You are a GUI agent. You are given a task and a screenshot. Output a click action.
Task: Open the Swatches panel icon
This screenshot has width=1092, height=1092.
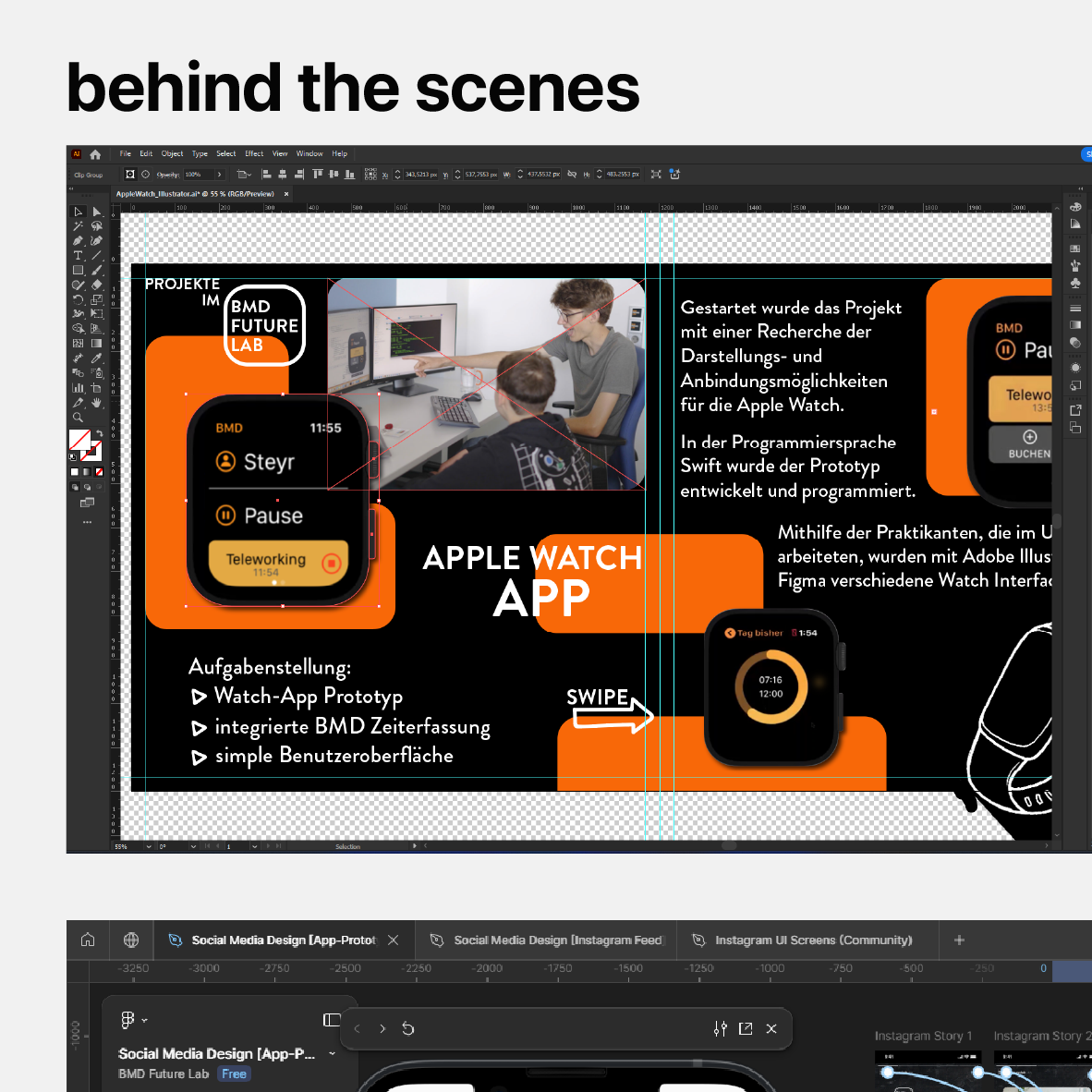click(1075, 249)
